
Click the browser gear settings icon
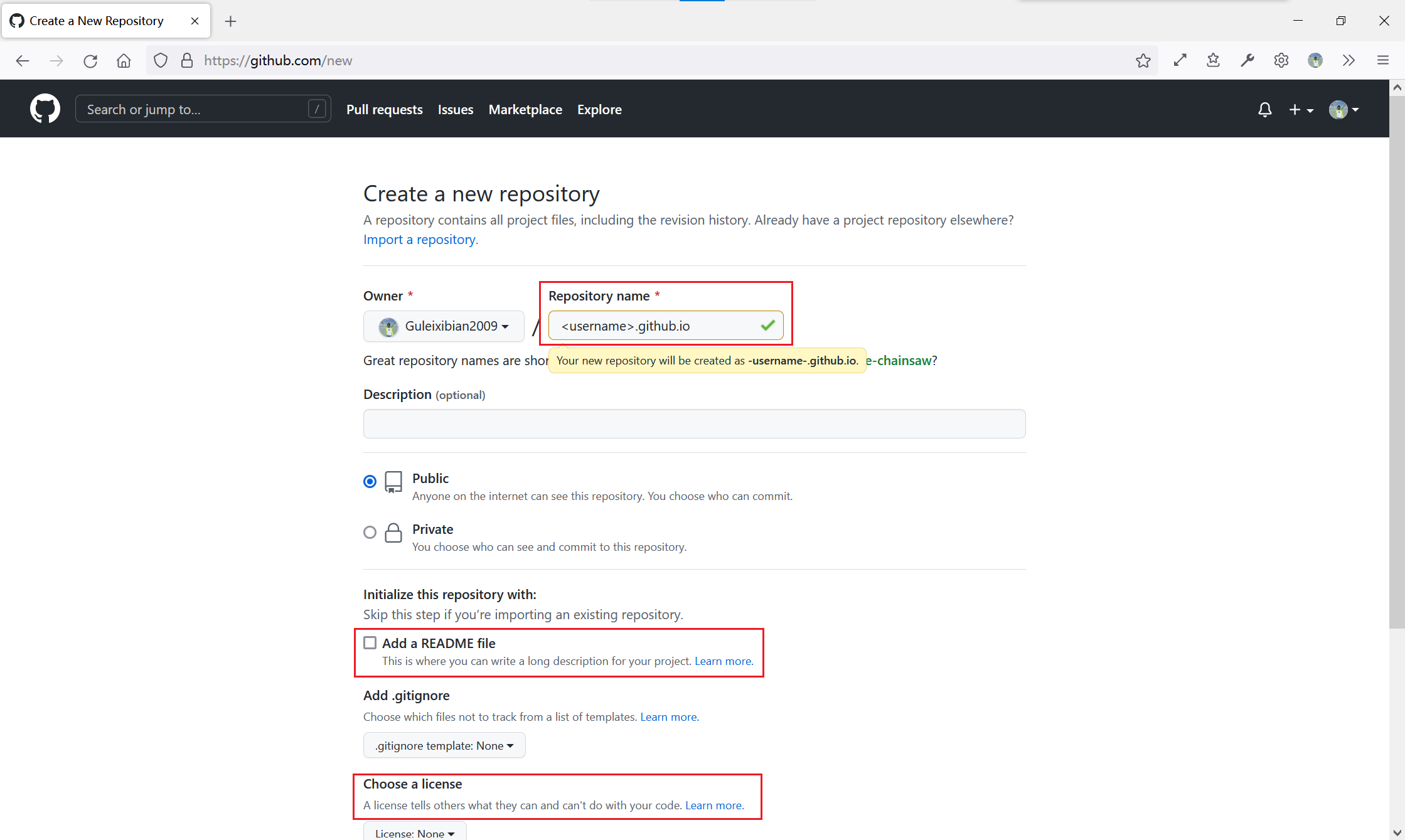click(x=1281, y=61)
